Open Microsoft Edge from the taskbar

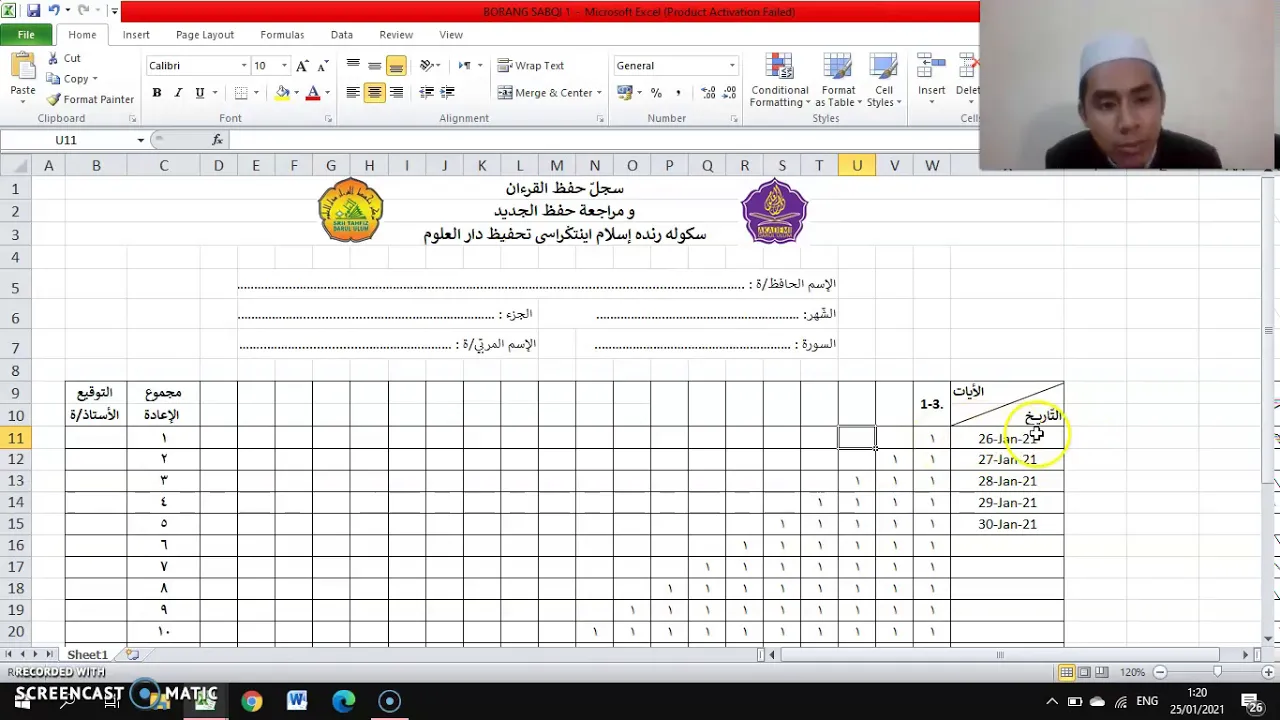point(343,701)
